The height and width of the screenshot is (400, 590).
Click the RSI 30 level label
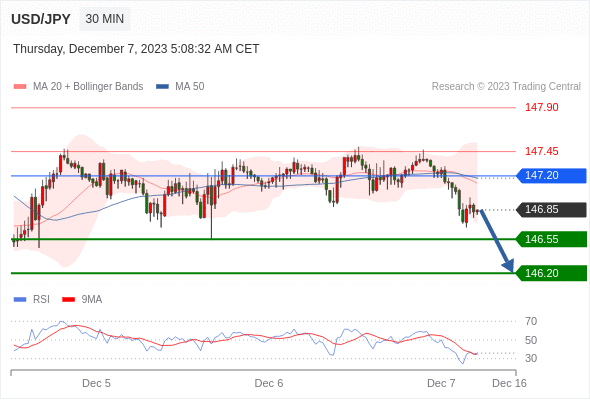click(x=531, y=358)
